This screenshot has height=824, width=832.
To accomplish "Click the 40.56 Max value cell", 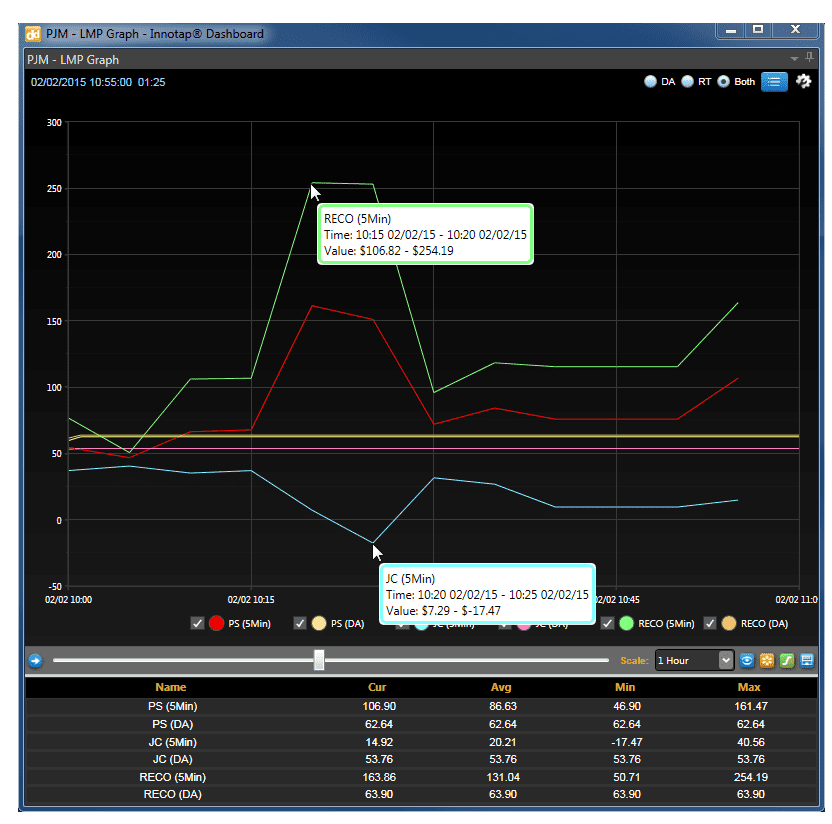I will pyautogui.click(x=751, y=742).
